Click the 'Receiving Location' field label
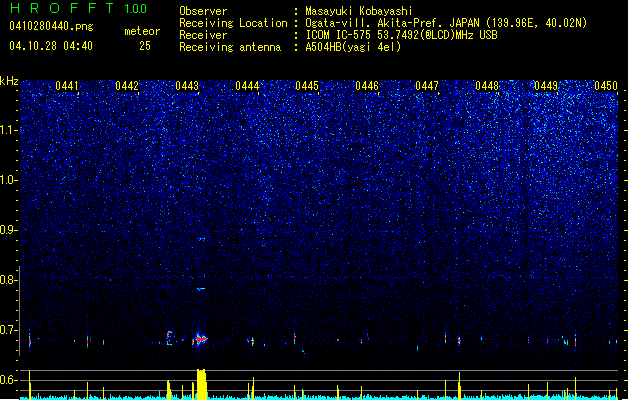This screenshot has height=400, width=629. click(233, 23)
